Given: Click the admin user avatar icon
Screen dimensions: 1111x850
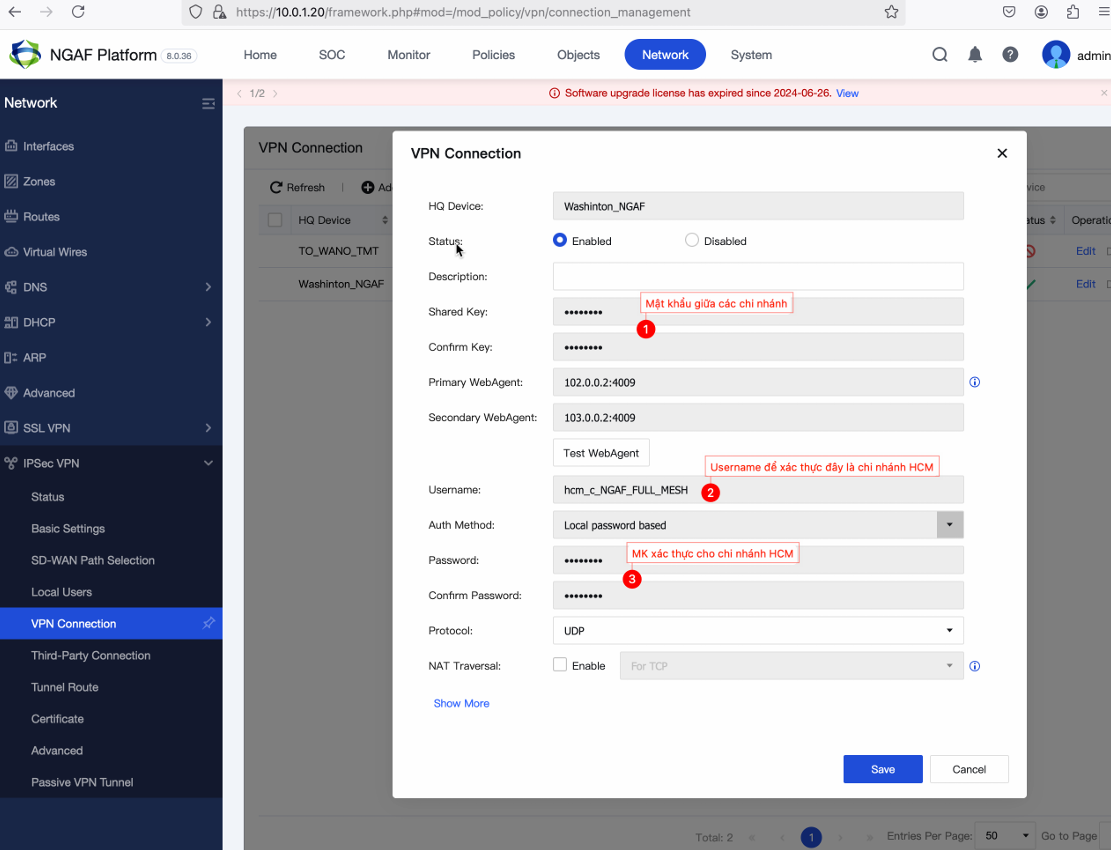Looking at the screenshot, I should [1056, 55].
